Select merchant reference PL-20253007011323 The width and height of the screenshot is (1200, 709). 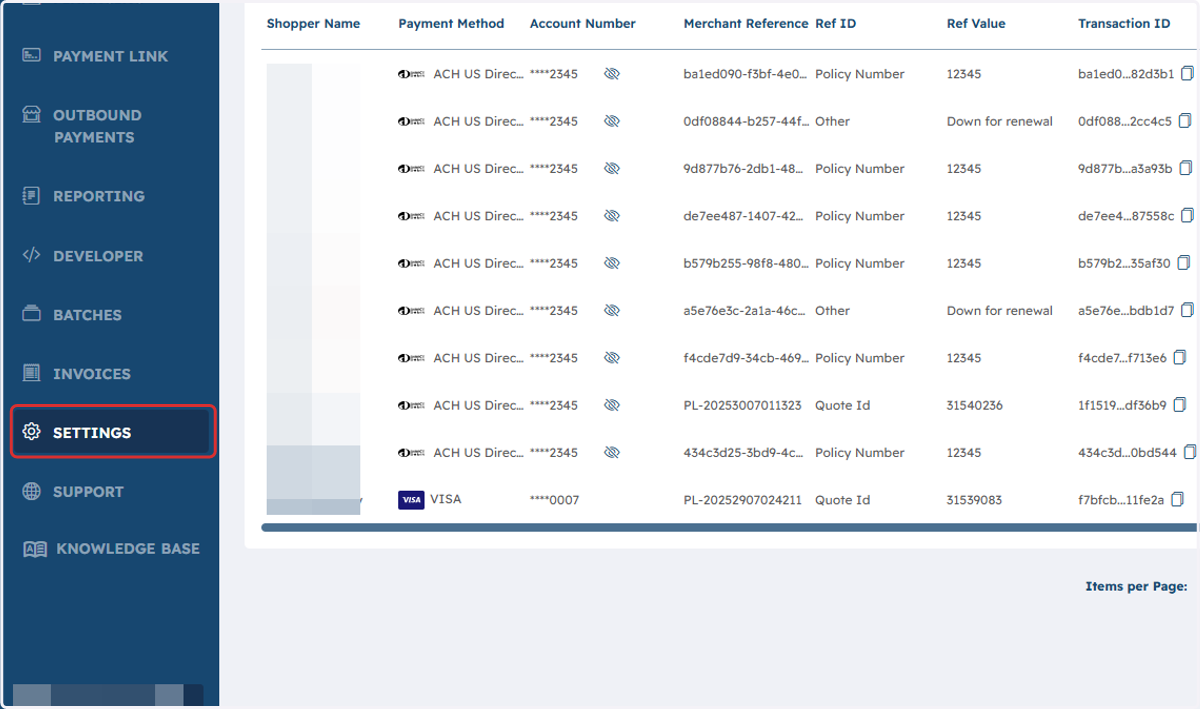tap(743, 405)
